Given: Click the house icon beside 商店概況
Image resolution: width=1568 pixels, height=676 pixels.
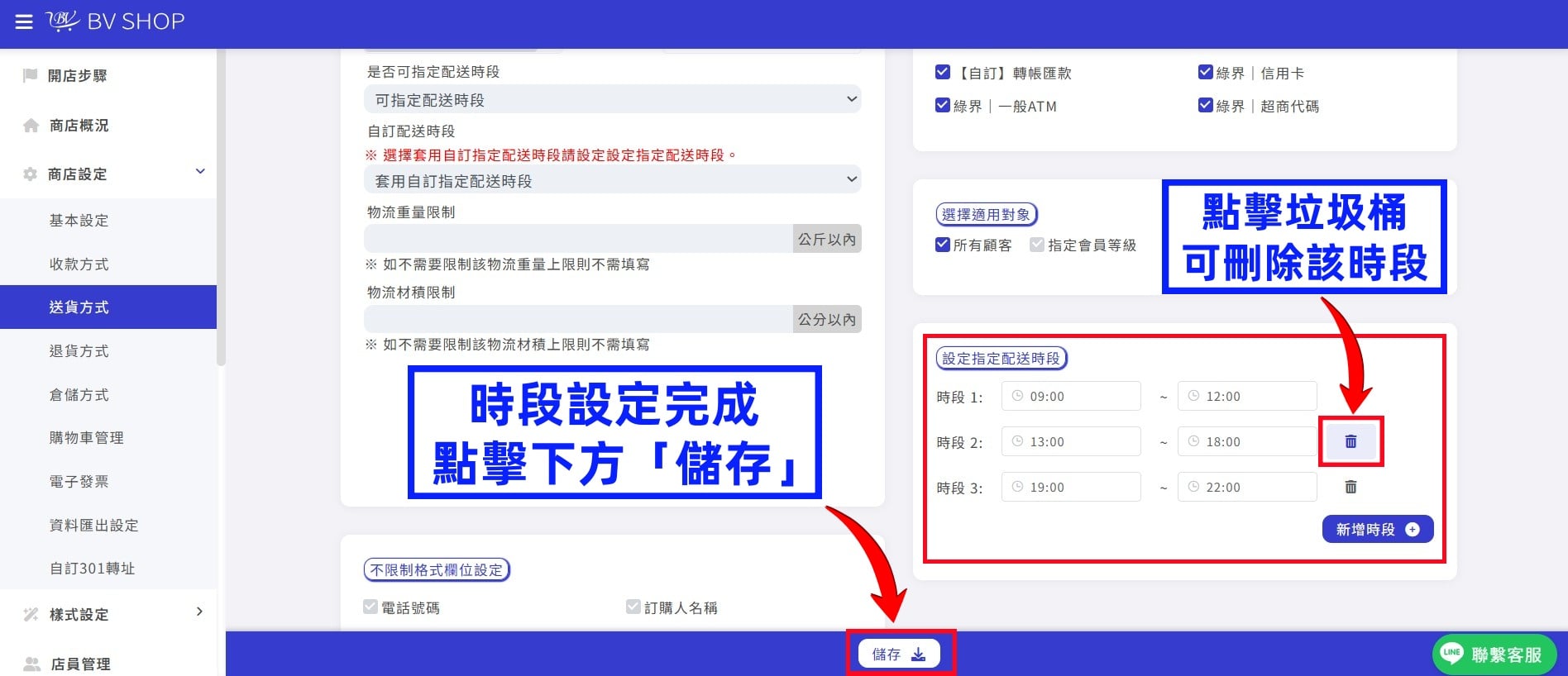Looking at the screenshot, I should [31, 125].
